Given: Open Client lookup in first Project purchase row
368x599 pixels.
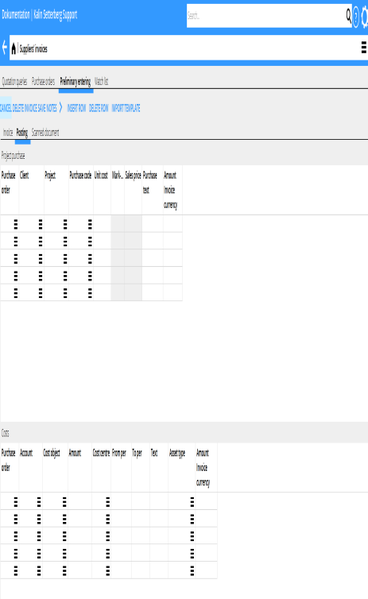Looking at the screenshot, I should click(41, 224).
